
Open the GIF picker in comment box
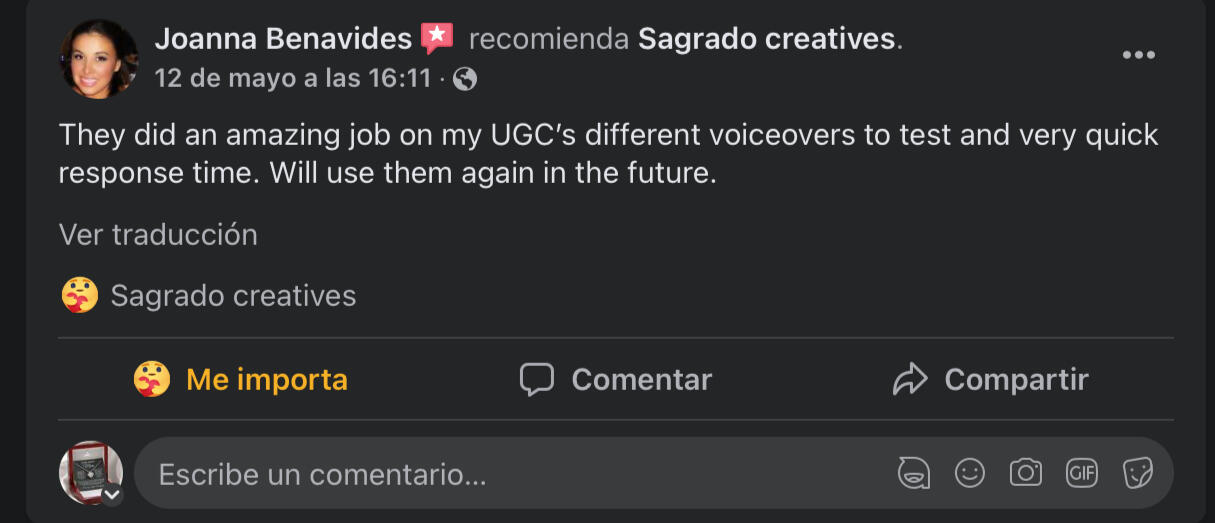(x=1081, y=473)
